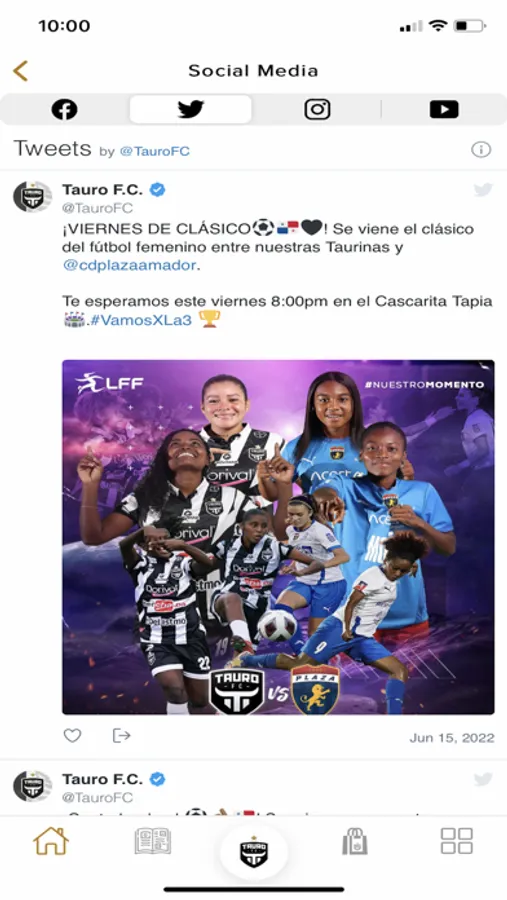
Task: Go to Home in the bottom bar
Action: [x=51, y=841]
